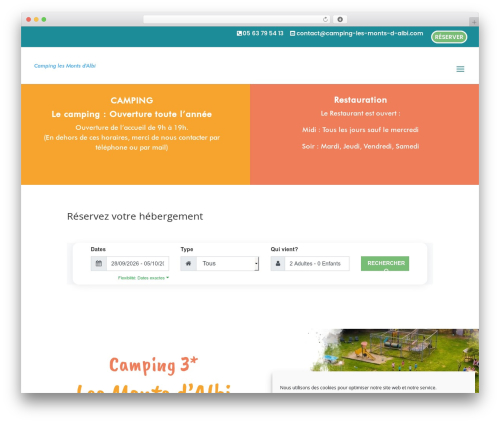Image resolution: width=500 pixels, height=423 pixels.
Task: Open contact@camping-les-monts-d-albi.com email link
Action: pyautogui.click(x=360, y=33)
